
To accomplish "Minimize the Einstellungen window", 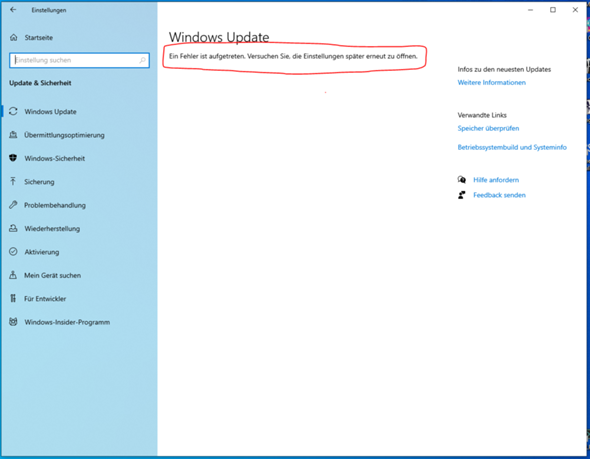I will click(531, 10).
